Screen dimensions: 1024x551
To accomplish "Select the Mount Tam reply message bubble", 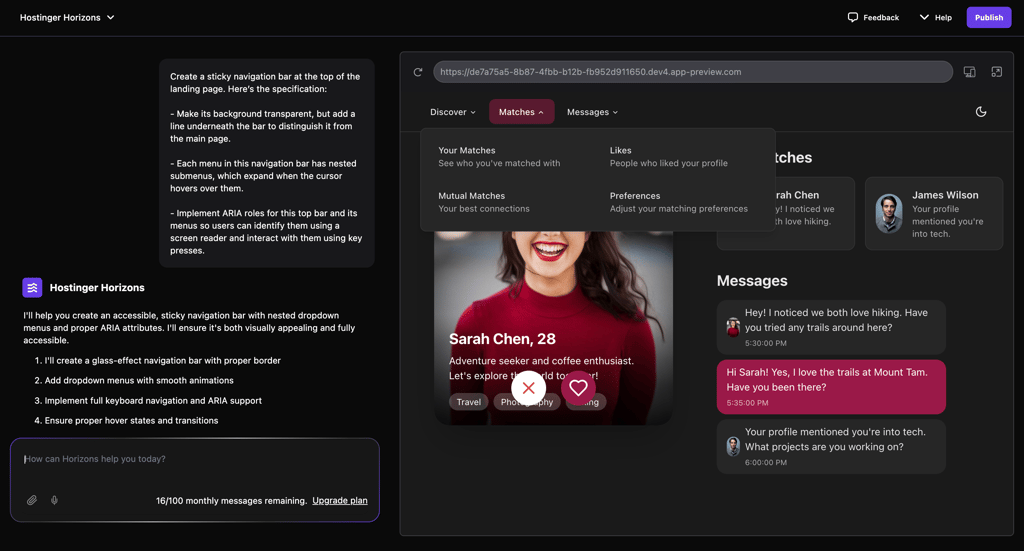I will click(x=831, y=386).
